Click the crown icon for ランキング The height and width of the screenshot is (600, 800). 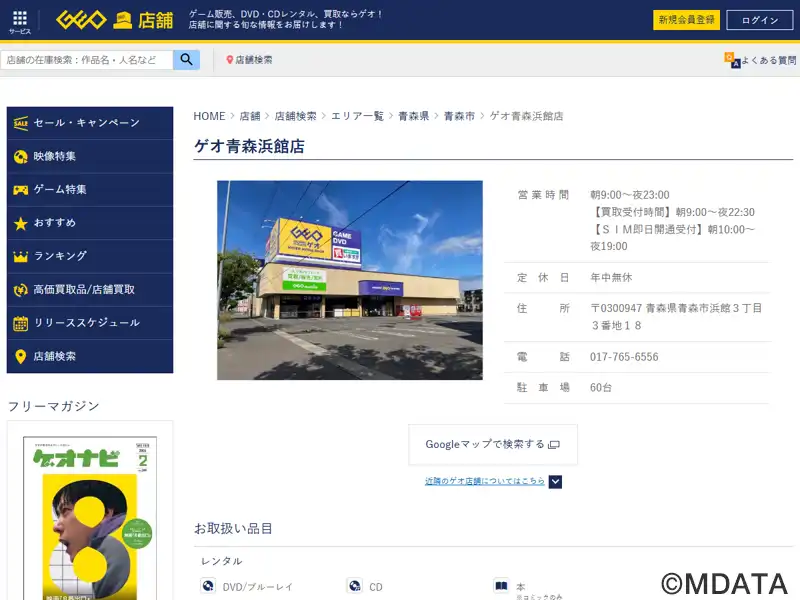click(x=20, y=257)
